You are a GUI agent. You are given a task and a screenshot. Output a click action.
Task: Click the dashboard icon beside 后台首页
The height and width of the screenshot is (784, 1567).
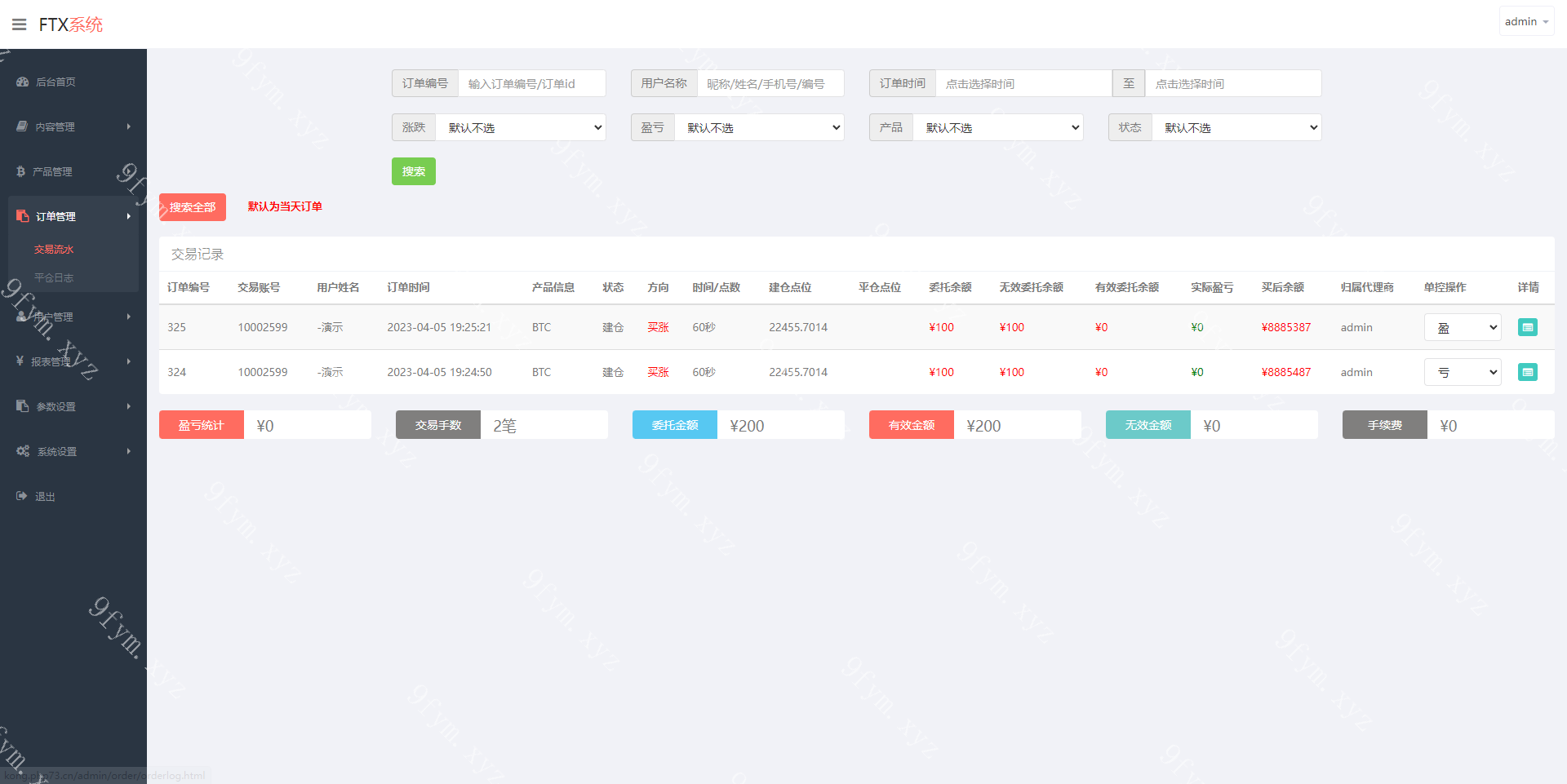click(23, 82)
